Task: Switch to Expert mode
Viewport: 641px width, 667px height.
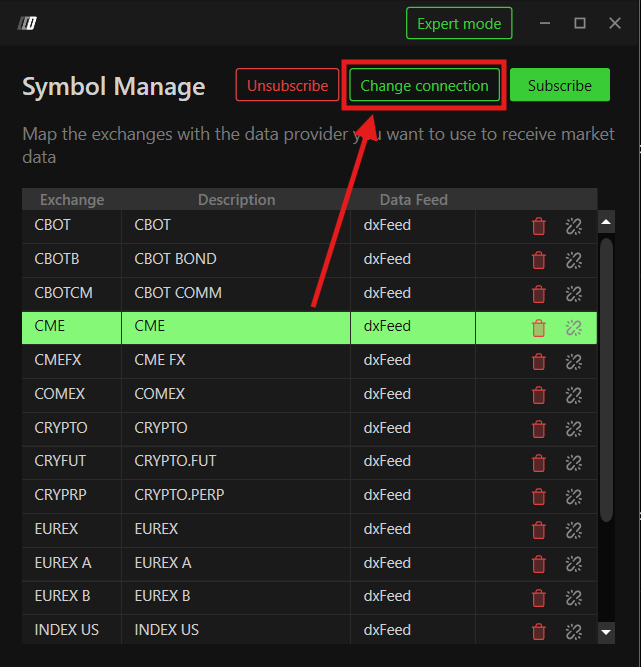Action: pyautogui.click(x=459, y=23)
